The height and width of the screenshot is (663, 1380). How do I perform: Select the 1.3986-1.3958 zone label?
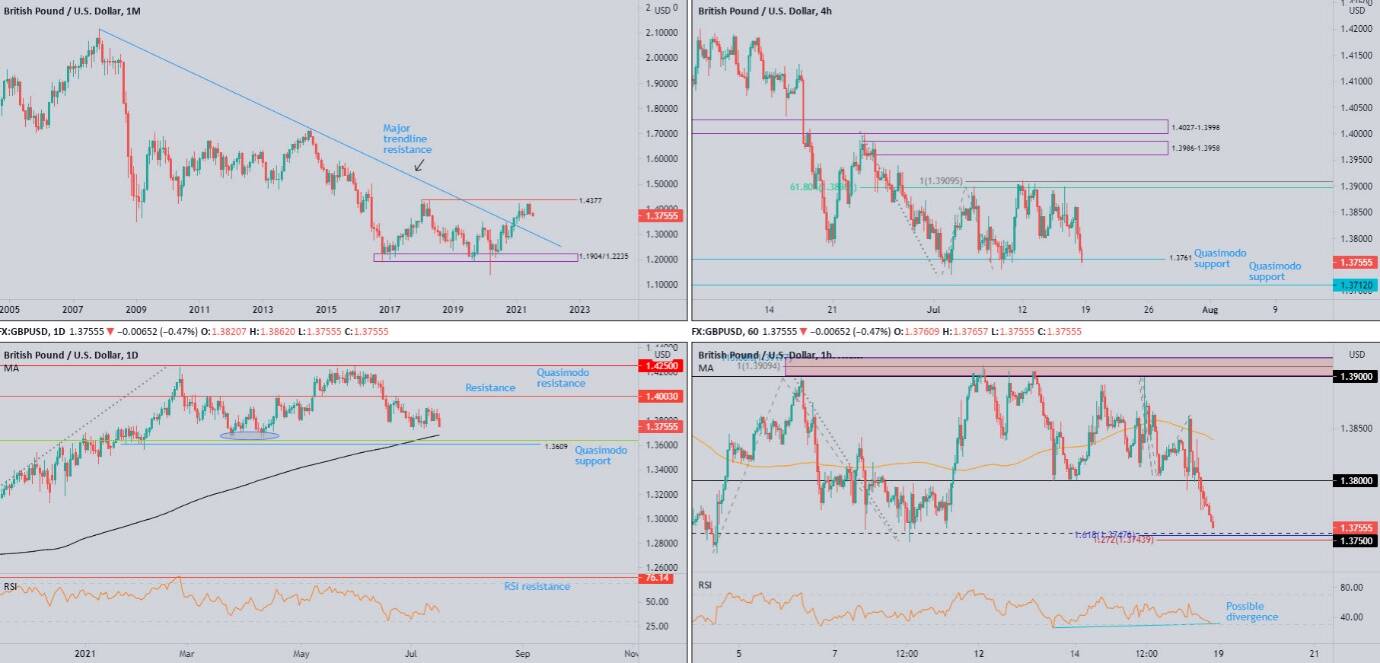pyautogui.click(x=1198, y=148)
